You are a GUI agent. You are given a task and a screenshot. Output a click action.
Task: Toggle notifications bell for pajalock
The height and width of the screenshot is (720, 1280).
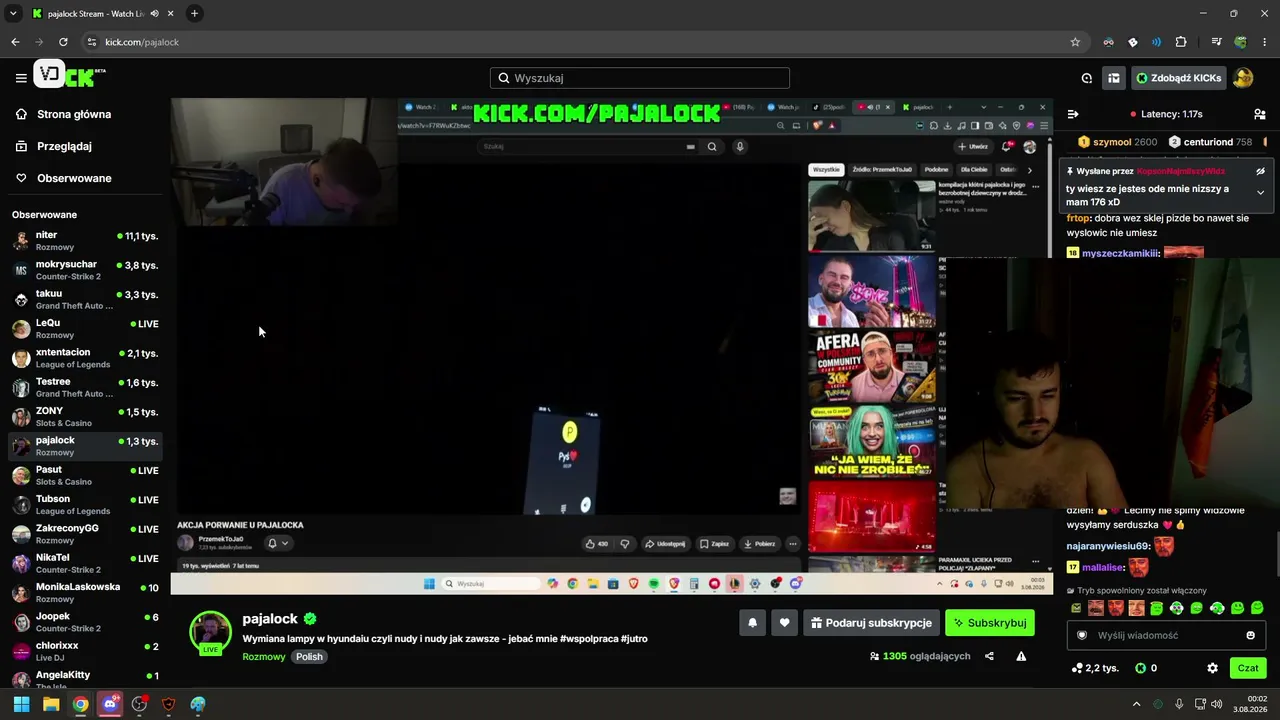click(x=752, y=623)
